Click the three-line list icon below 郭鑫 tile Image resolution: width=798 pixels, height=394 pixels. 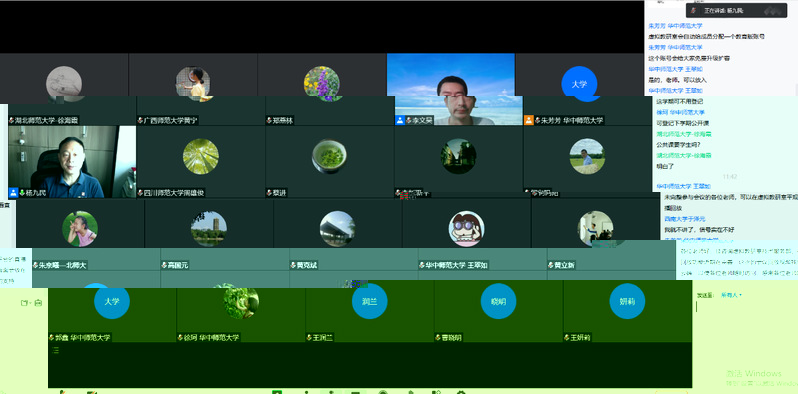tap(55, 350)
